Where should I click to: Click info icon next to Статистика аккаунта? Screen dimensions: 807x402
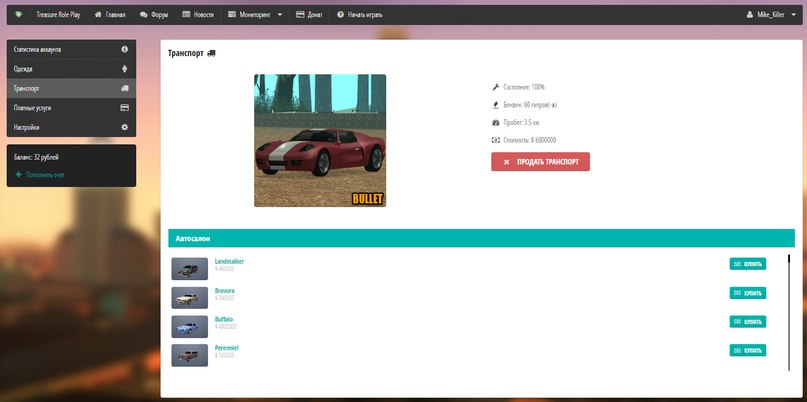click(x=125, y=49)
